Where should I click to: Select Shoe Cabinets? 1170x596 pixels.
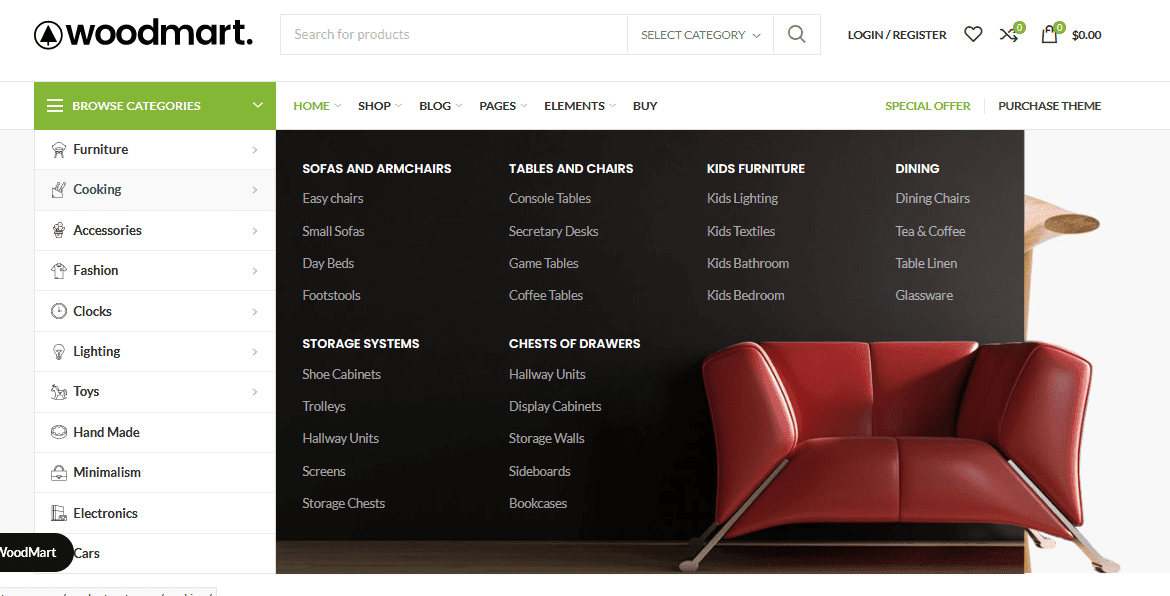point(342,374)
